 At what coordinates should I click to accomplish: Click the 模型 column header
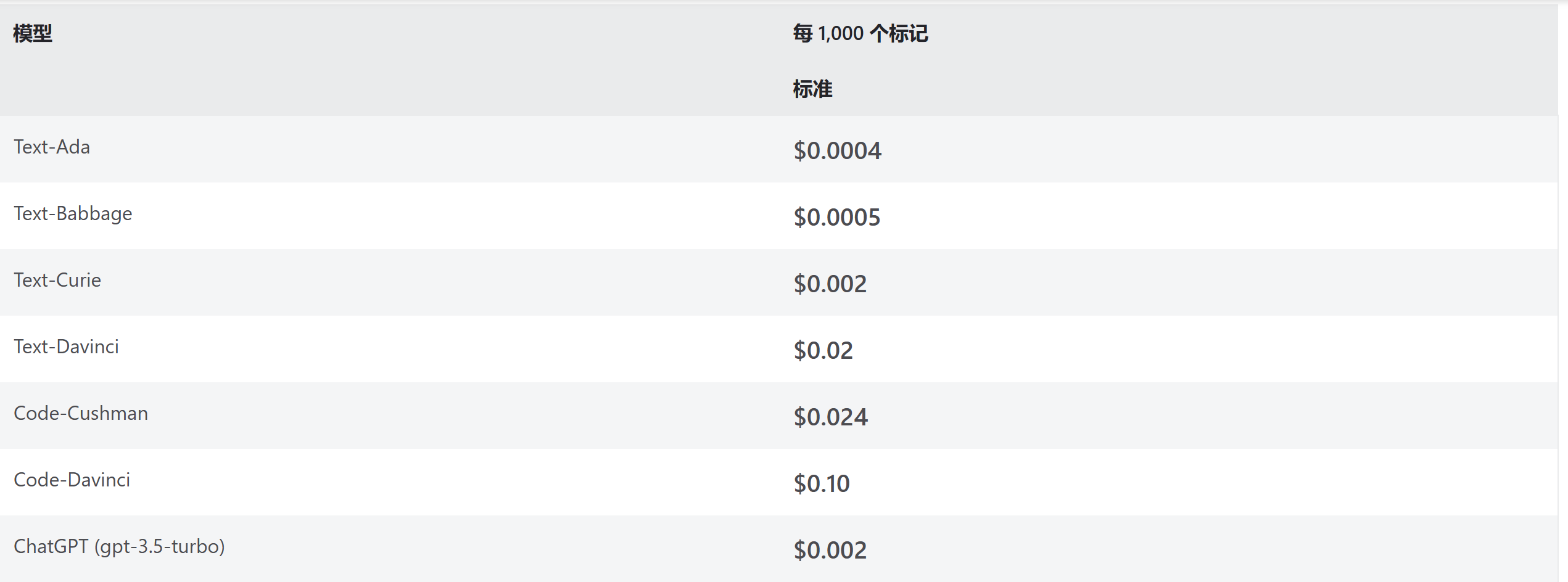point(33,33)
